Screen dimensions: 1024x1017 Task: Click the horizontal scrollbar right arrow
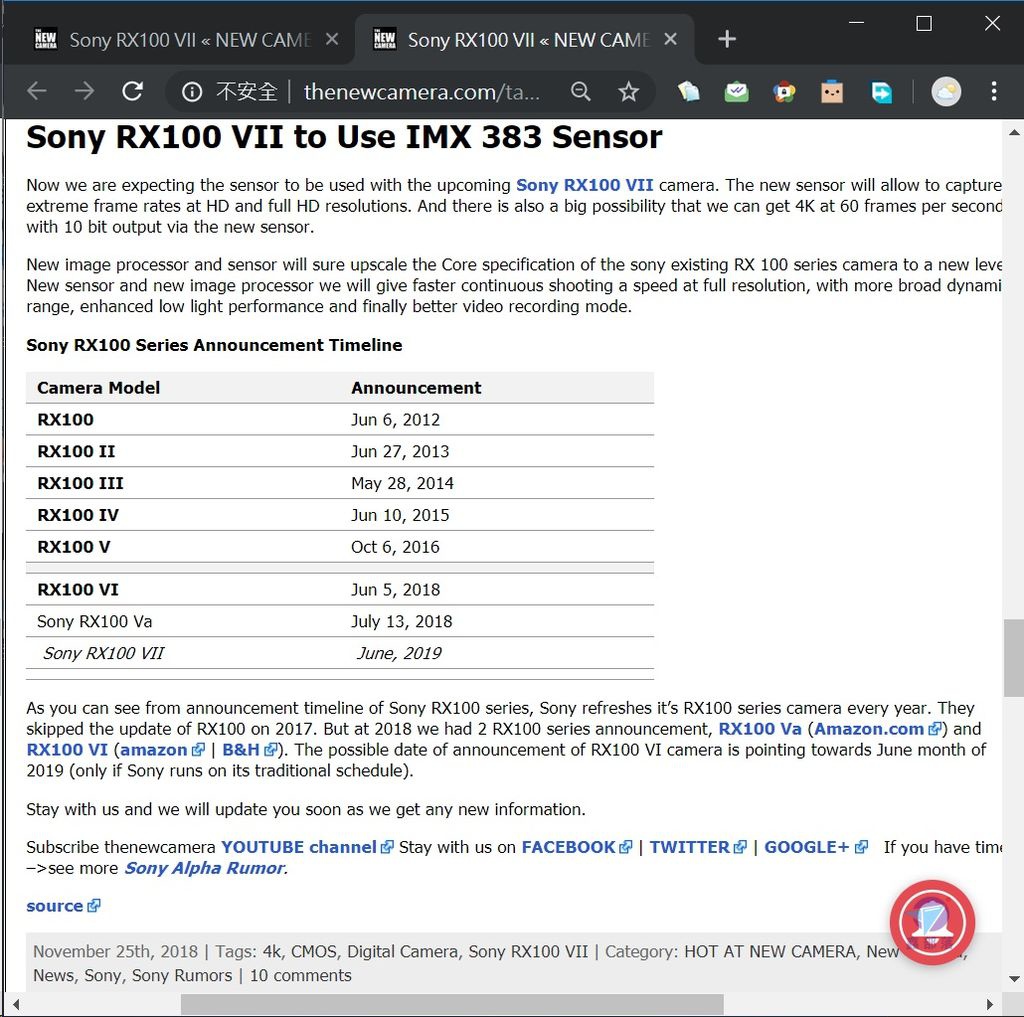(989, 1004)
